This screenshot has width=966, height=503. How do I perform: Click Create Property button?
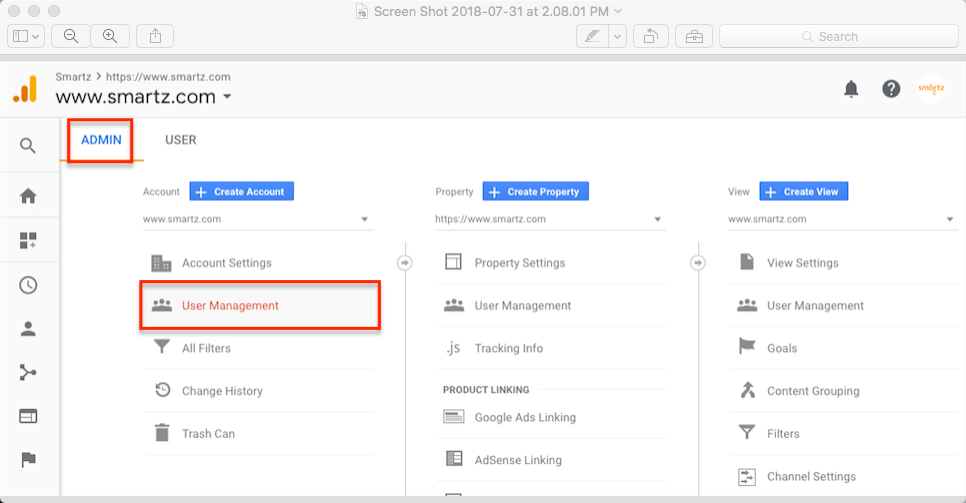point(535,192)
